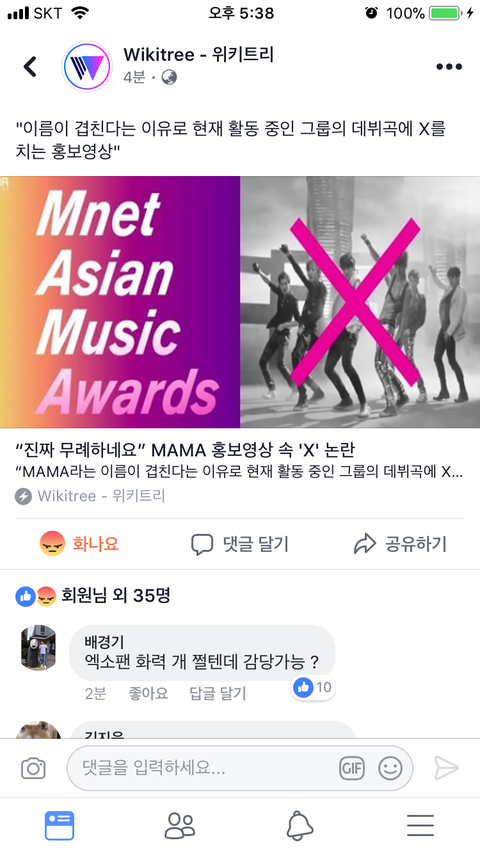Open the Notifications bell tab
This screenshot has height=854, width=480.
(x=300, y=826)
